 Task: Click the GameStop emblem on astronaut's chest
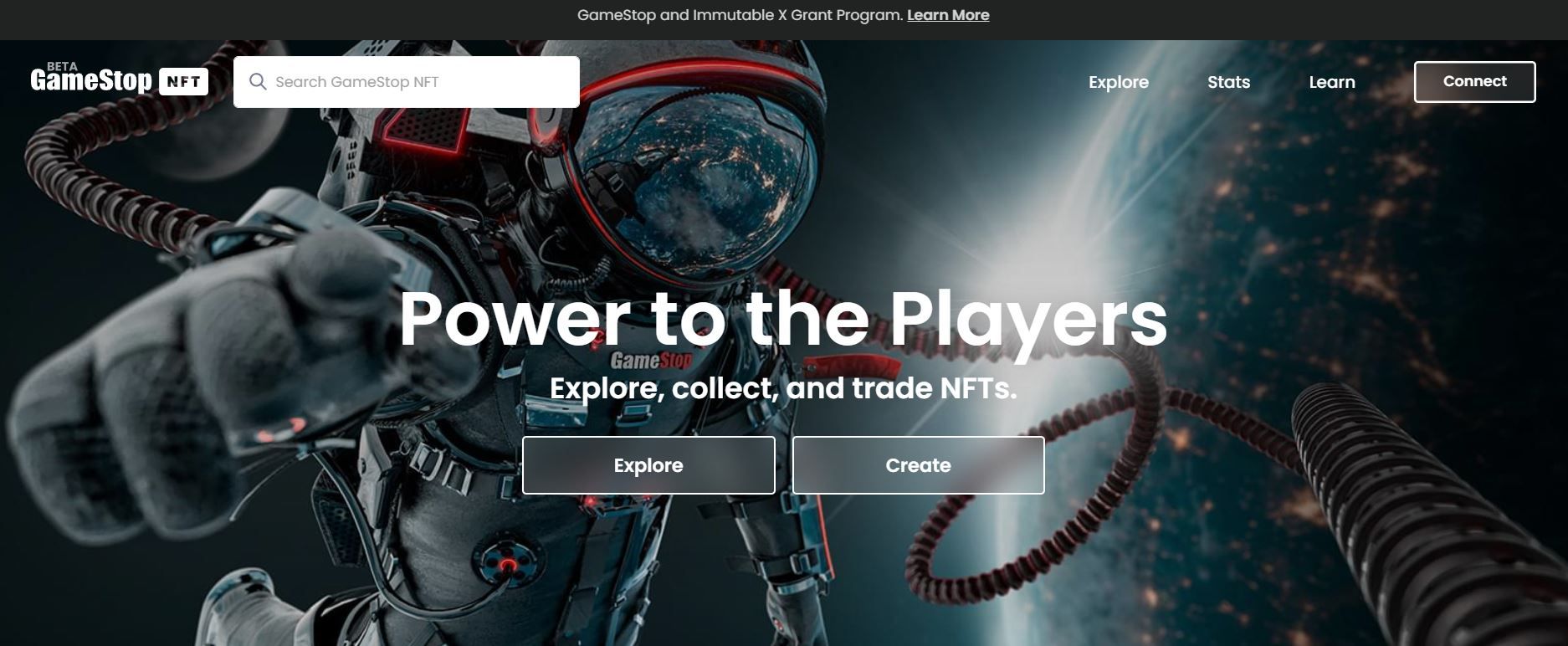(651, 361)
